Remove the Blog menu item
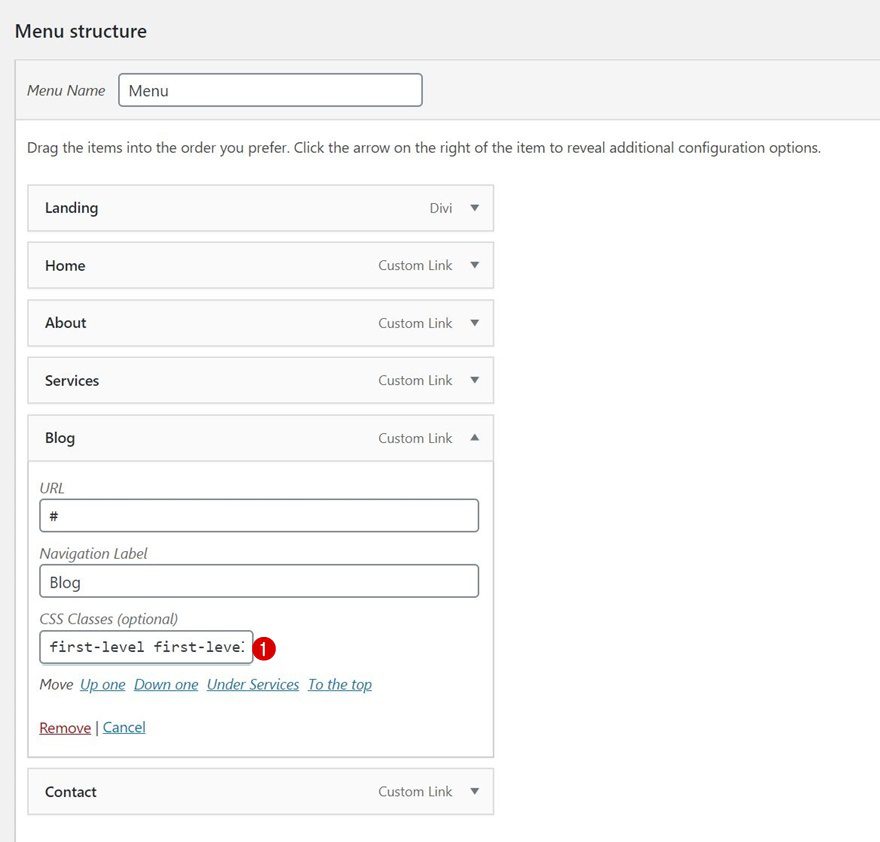This screenshot has width=880, height=842. (x=64, y=727)
